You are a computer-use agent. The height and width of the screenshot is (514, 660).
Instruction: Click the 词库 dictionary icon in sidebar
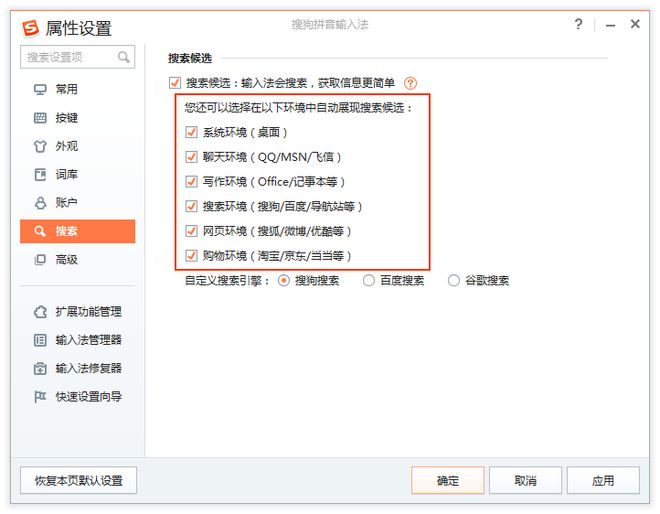pos(40,175)
